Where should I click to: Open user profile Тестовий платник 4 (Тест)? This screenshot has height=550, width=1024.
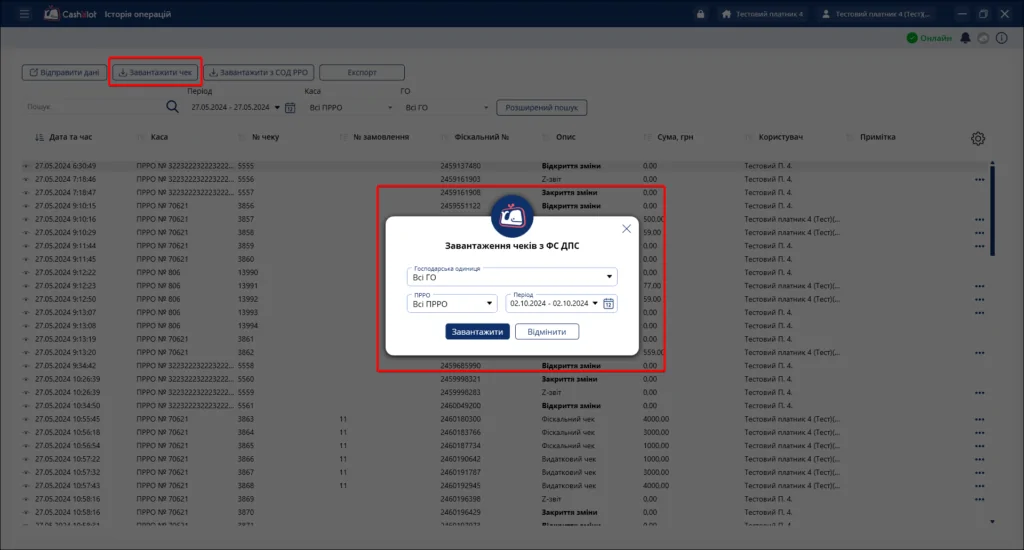876,14
